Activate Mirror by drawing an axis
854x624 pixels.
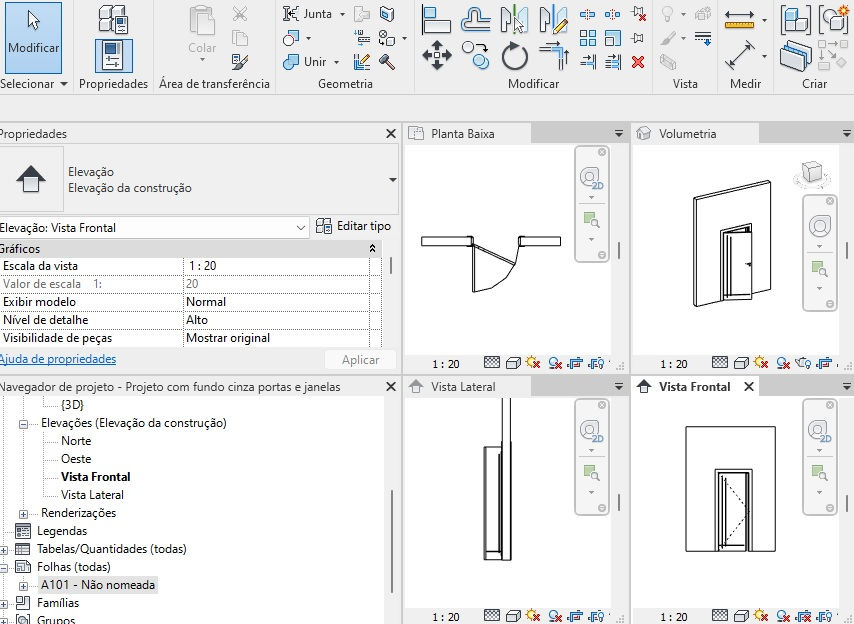tap(553, 20)
